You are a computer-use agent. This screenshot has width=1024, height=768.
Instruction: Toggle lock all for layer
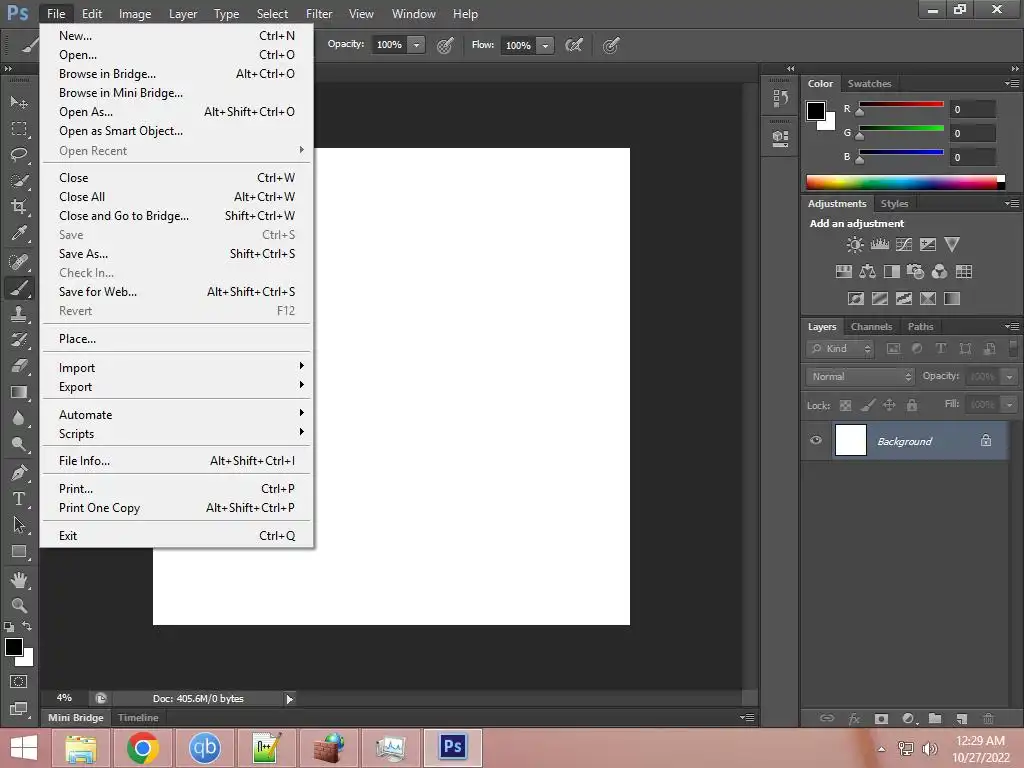(x=912, y=406)
